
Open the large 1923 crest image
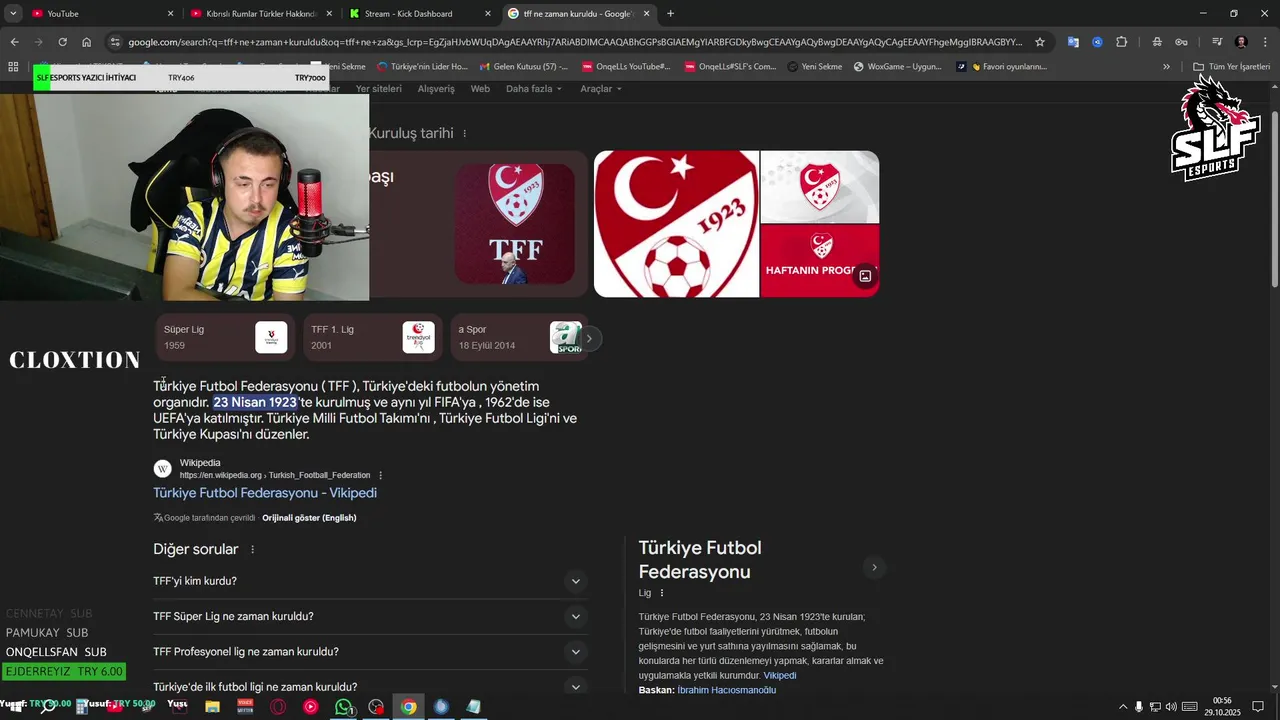coord(677,224)
